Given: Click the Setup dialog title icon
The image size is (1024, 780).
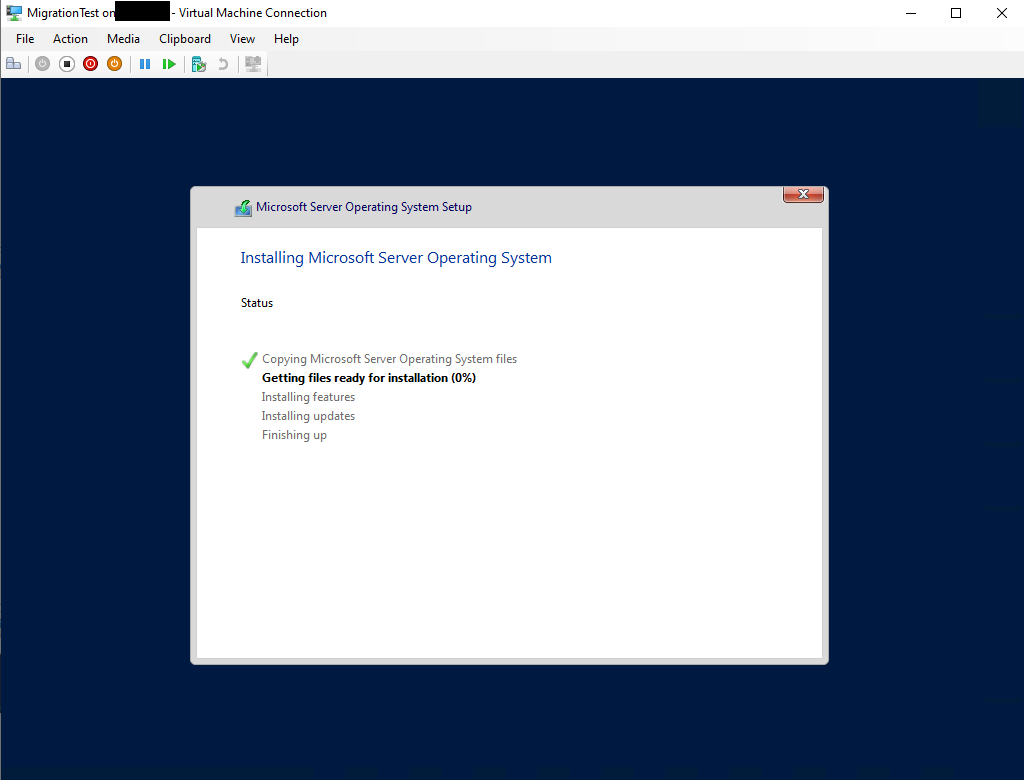Looking at the screenshot, I should 243,208.
